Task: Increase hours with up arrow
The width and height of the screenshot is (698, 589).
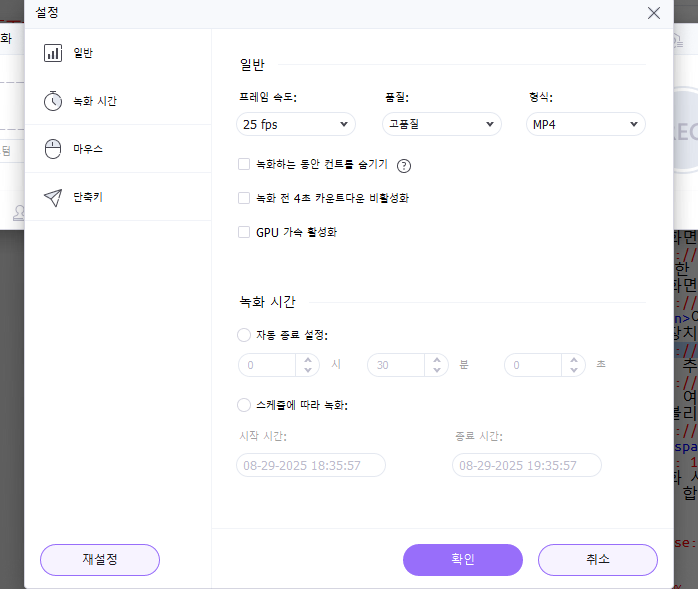Action: coord(308,360)
